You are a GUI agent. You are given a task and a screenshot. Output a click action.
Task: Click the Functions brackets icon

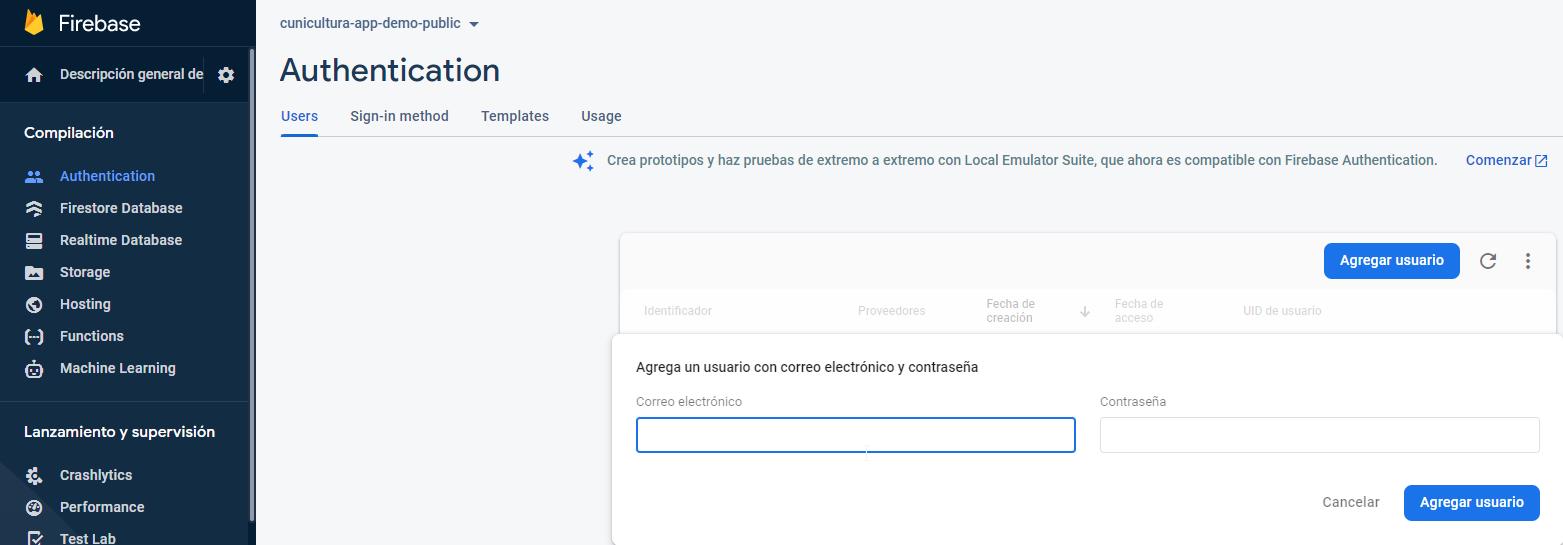(x=34, y=336)
